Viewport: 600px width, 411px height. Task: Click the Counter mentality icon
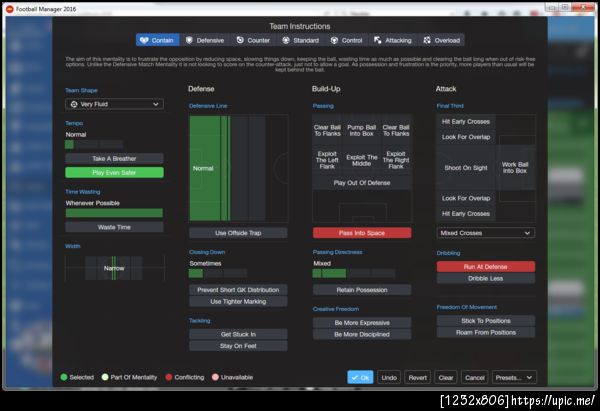(x=240, y=40)
